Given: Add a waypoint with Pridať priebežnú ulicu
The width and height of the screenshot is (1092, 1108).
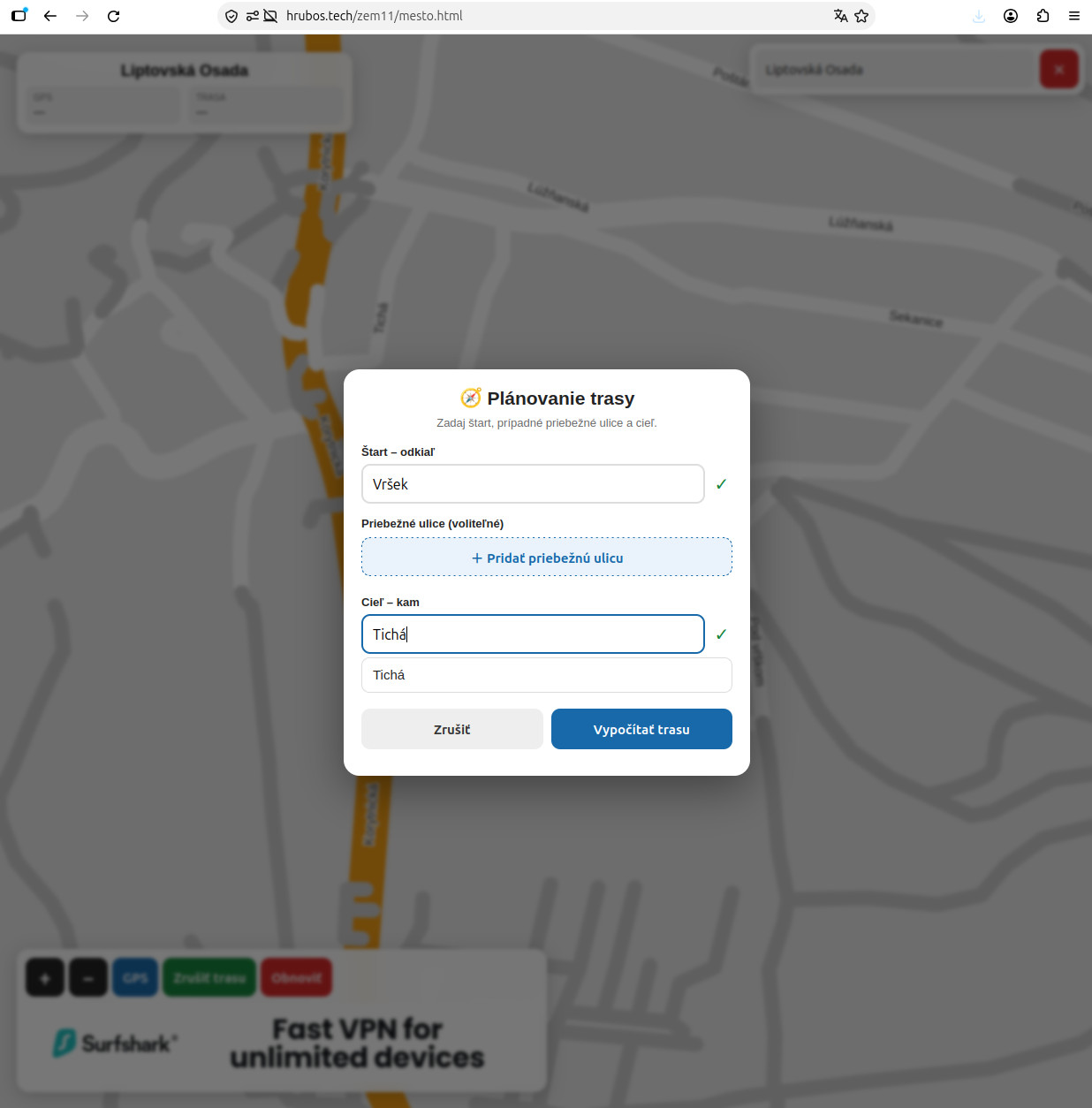Looking at the screenshot, I should pos(547,558).
